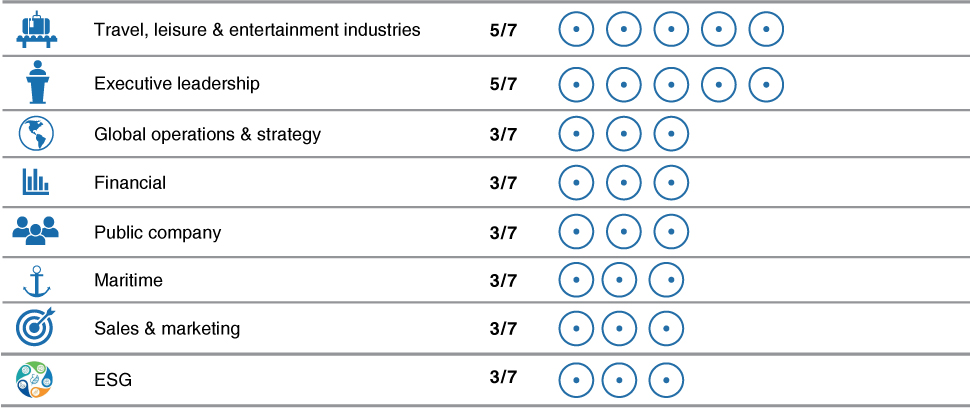Viewport: 970px width, 408px height.
Task: Click the 5/7 score for Executive leadership
Action: click(502, 84)
